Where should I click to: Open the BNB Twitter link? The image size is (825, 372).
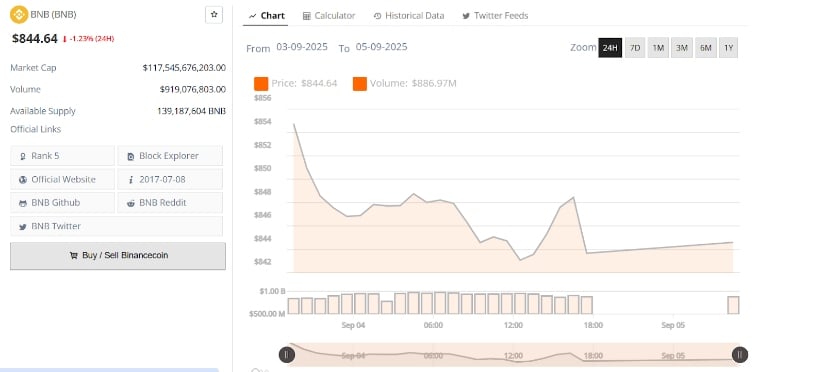click(x=116, y=226)
